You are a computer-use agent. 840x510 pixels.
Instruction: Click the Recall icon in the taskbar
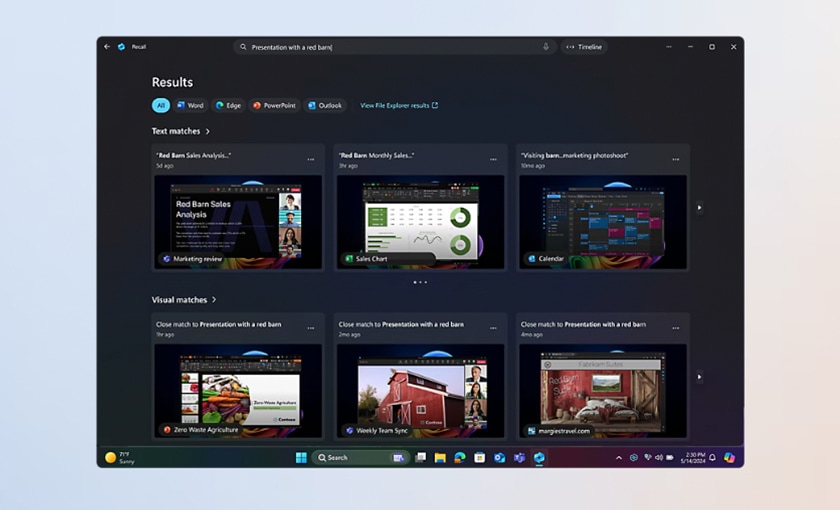tap(539, 458)
